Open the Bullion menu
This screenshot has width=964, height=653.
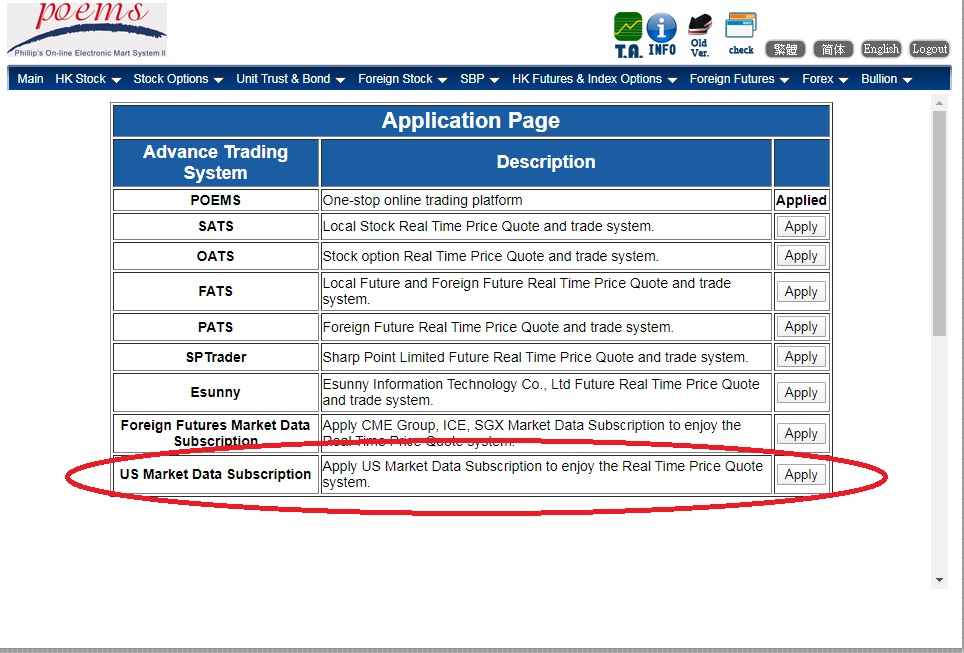pyautogui.click(x=886, y=79)
